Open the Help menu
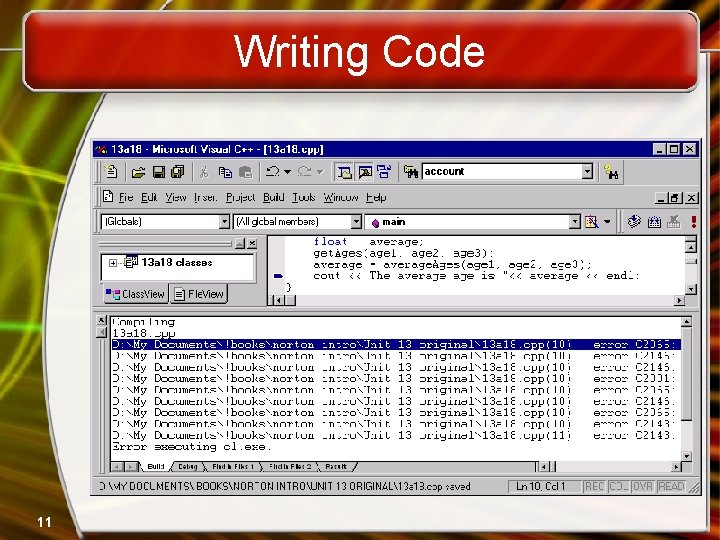 (376, 197)
